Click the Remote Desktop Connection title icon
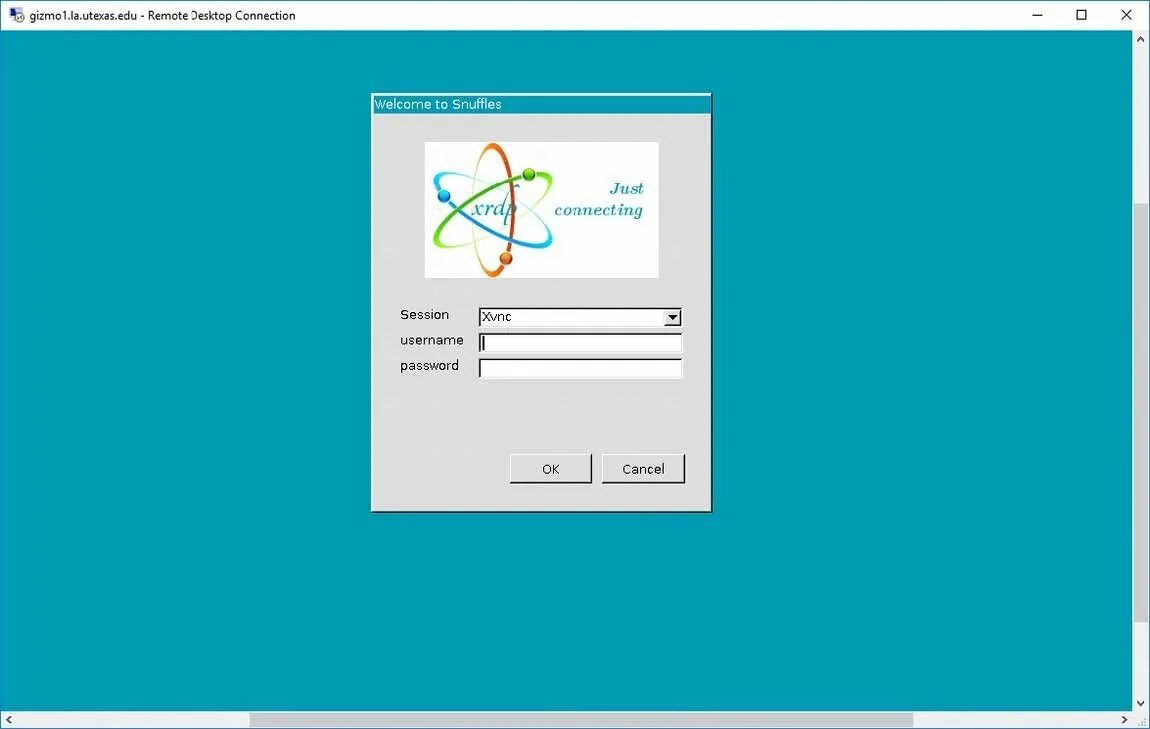This screenshot has height=729, width=1150. point(16,15)
